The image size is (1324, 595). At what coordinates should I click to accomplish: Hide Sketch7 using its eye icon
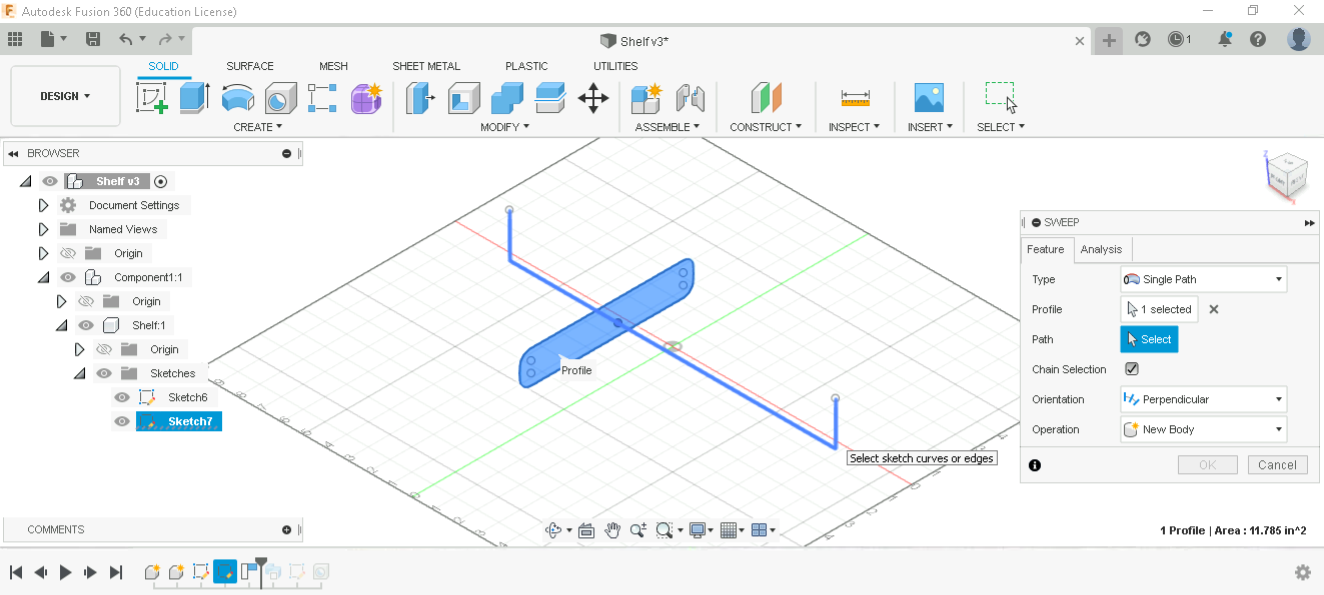click(x=122, y=421)
